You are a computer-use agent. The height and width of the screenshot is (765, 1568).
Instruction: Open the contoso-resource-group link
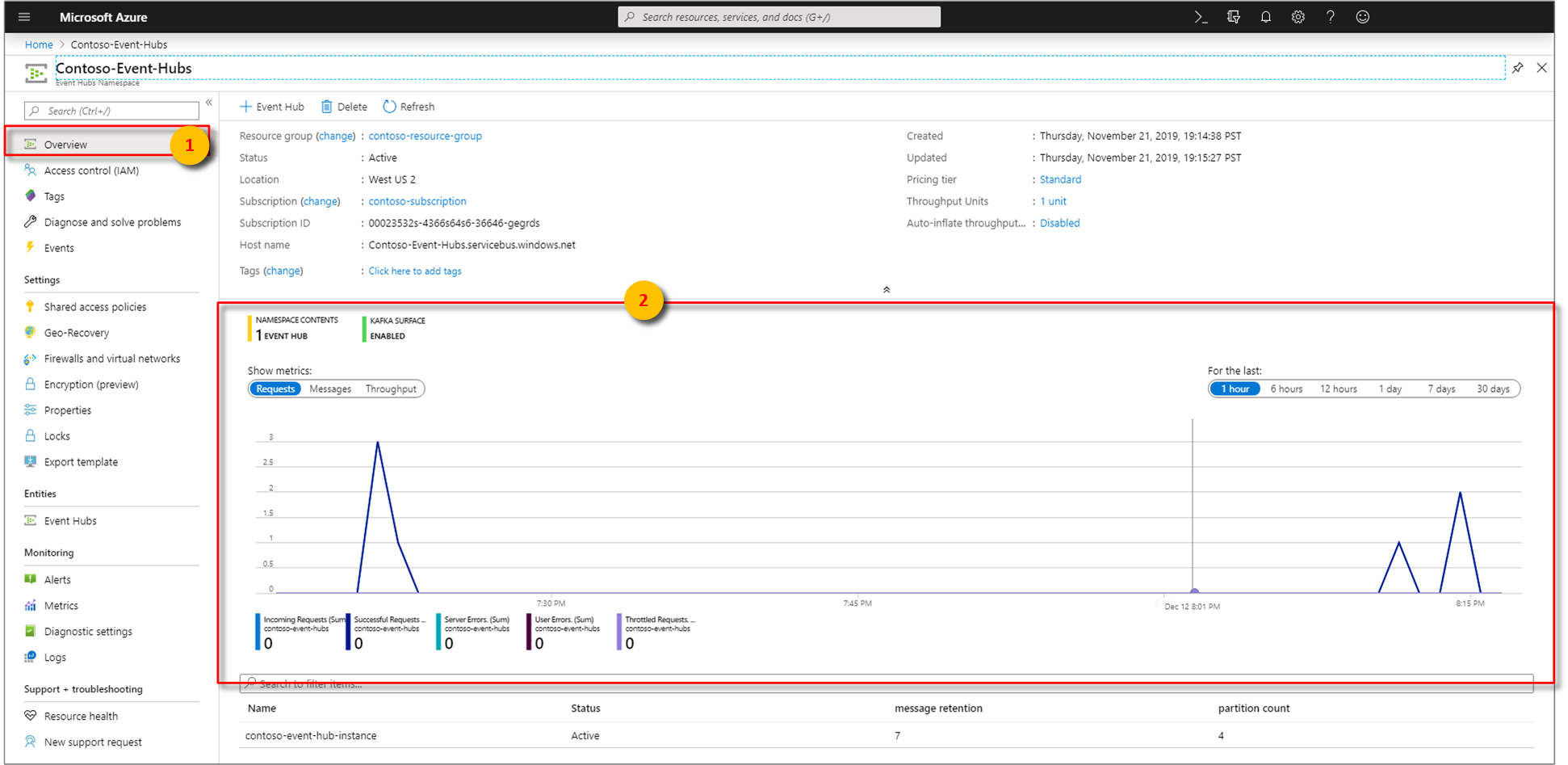pyautogui.click(x=425, y=136)
